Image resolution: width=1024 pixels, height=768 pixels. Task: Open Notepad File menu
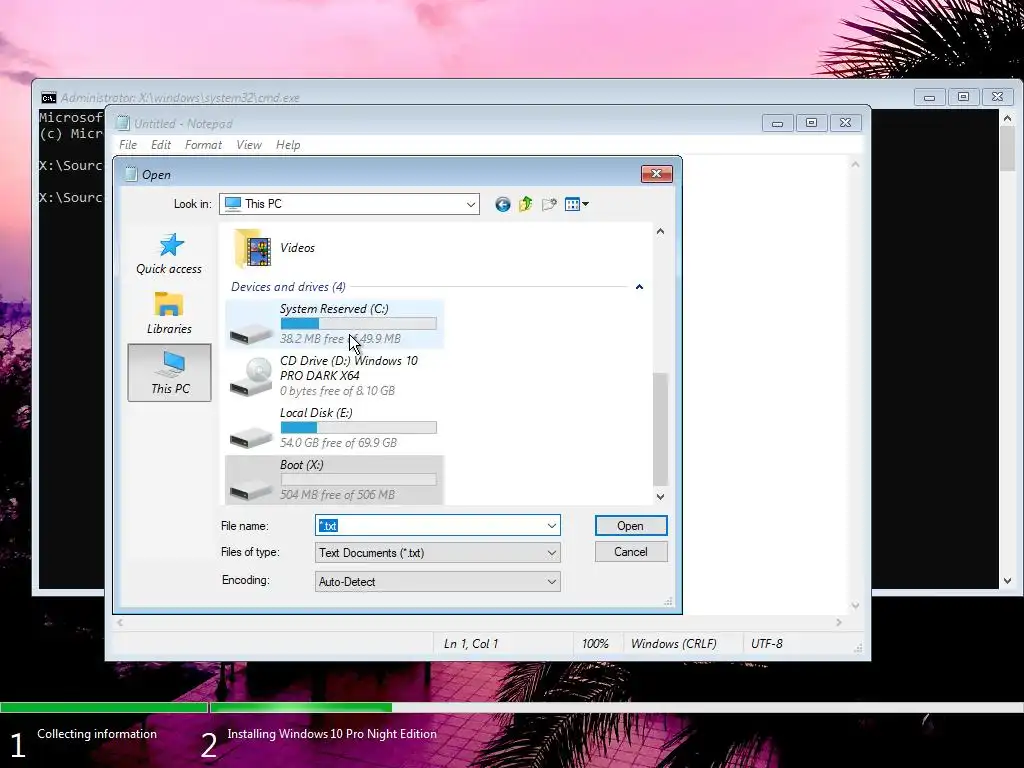pyautogui.click(x=128, y=145)
